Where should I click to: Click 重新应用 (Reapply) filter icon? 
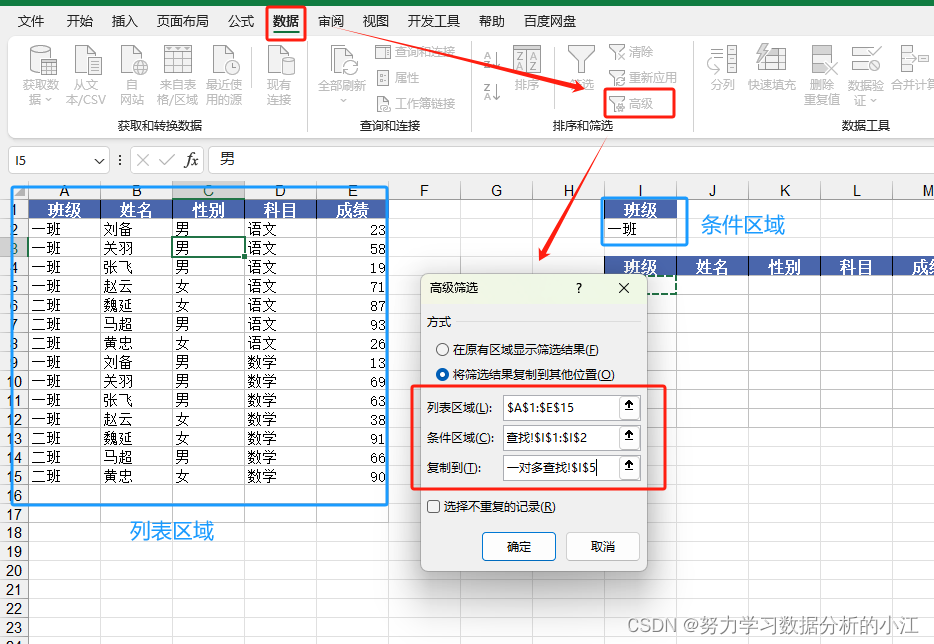[643, 77]
